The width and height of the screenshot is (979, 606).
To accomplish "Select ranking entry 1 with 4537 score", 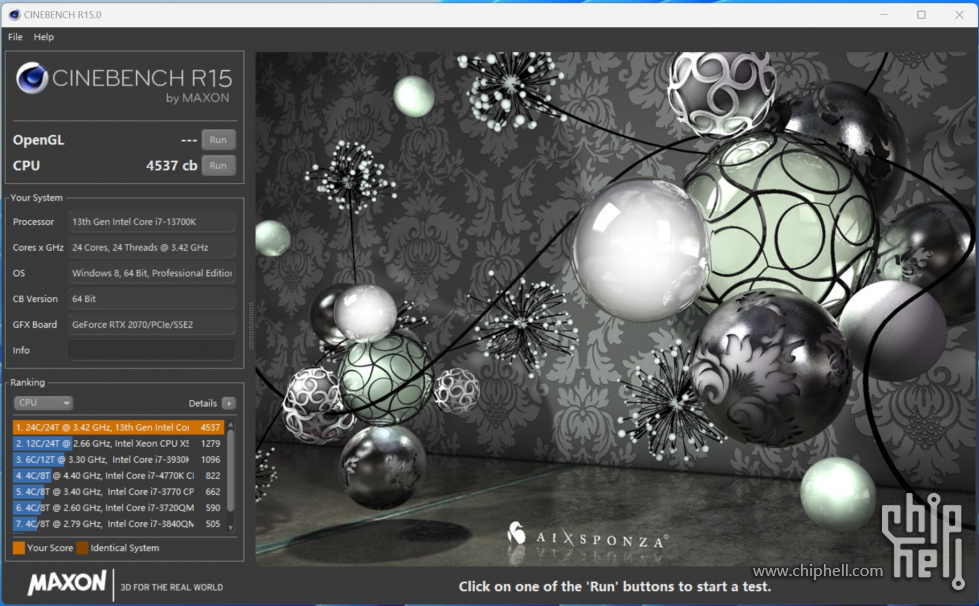I will click(118, 428).
